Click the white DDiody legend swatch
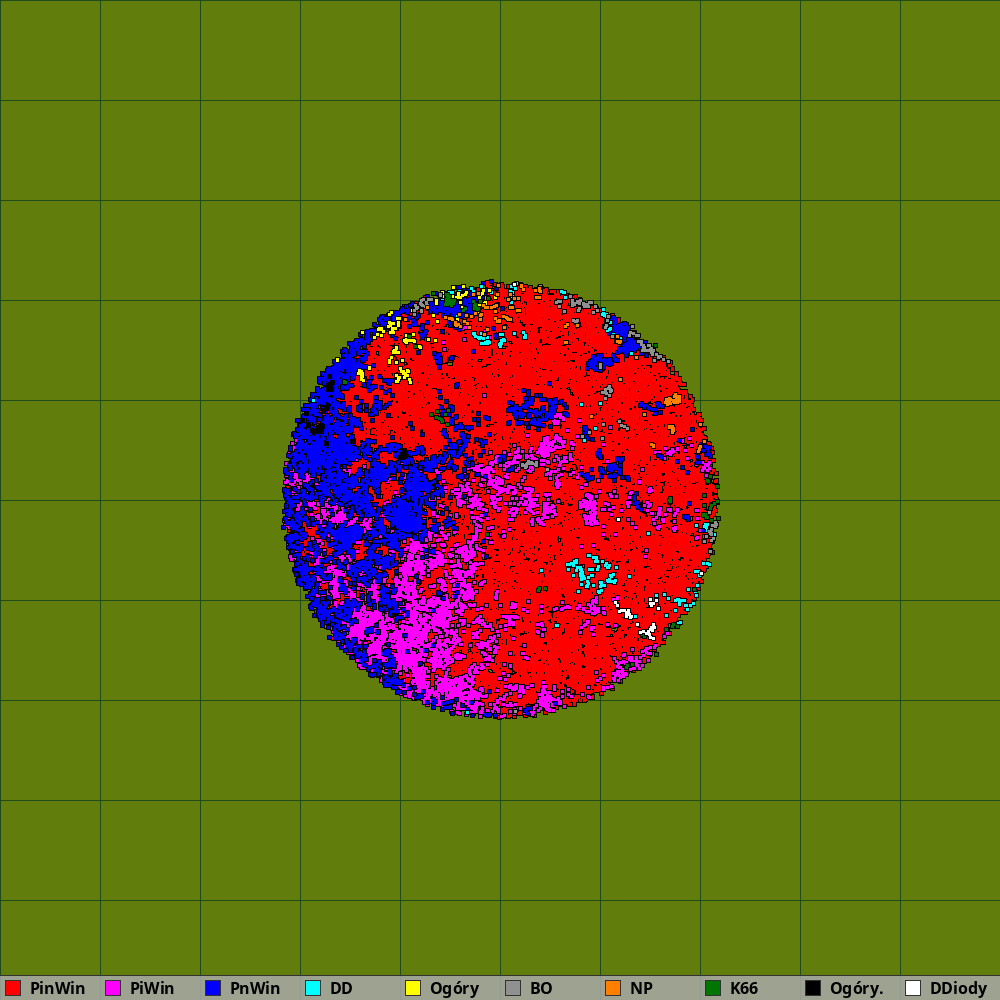The image size is (1000, 1000). click(x=913, y=988)
